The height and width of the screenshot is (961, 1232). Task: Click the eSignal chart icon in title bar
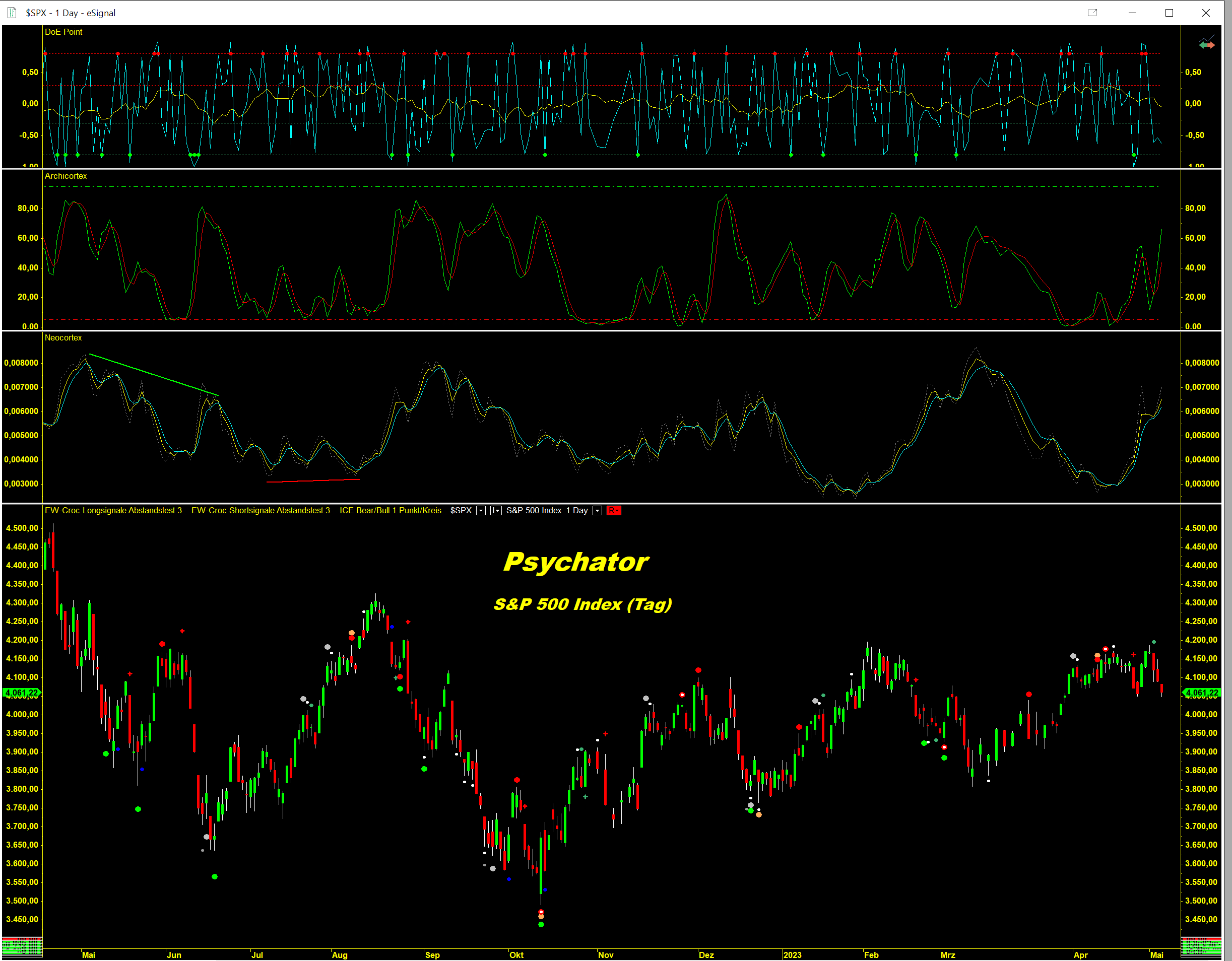pyautogui.click(x=12, y=13)
